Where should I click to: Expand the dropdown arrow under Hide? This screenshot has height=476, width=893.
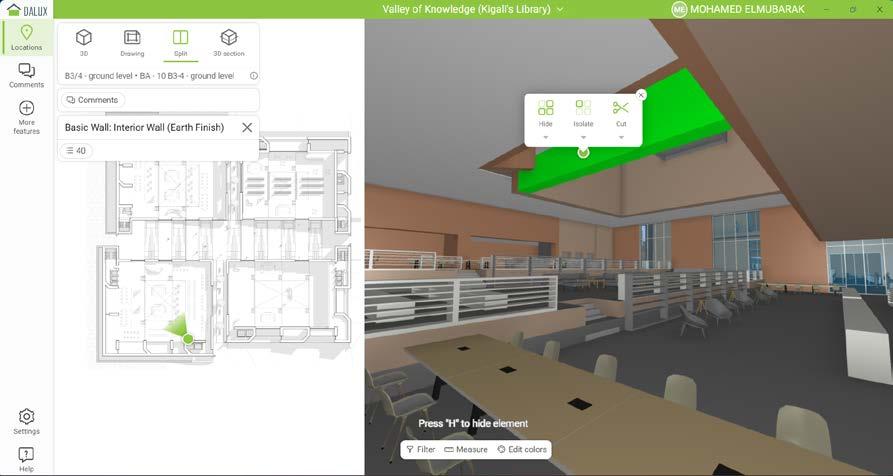point(546,137)
